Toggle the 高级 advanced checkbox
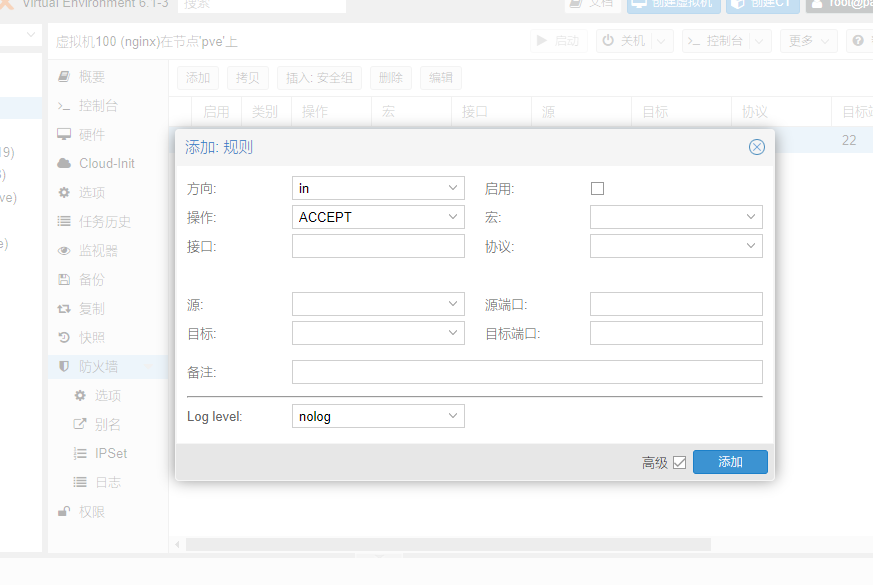Viewport: 873px width, 585px height. tap(680, 462)
